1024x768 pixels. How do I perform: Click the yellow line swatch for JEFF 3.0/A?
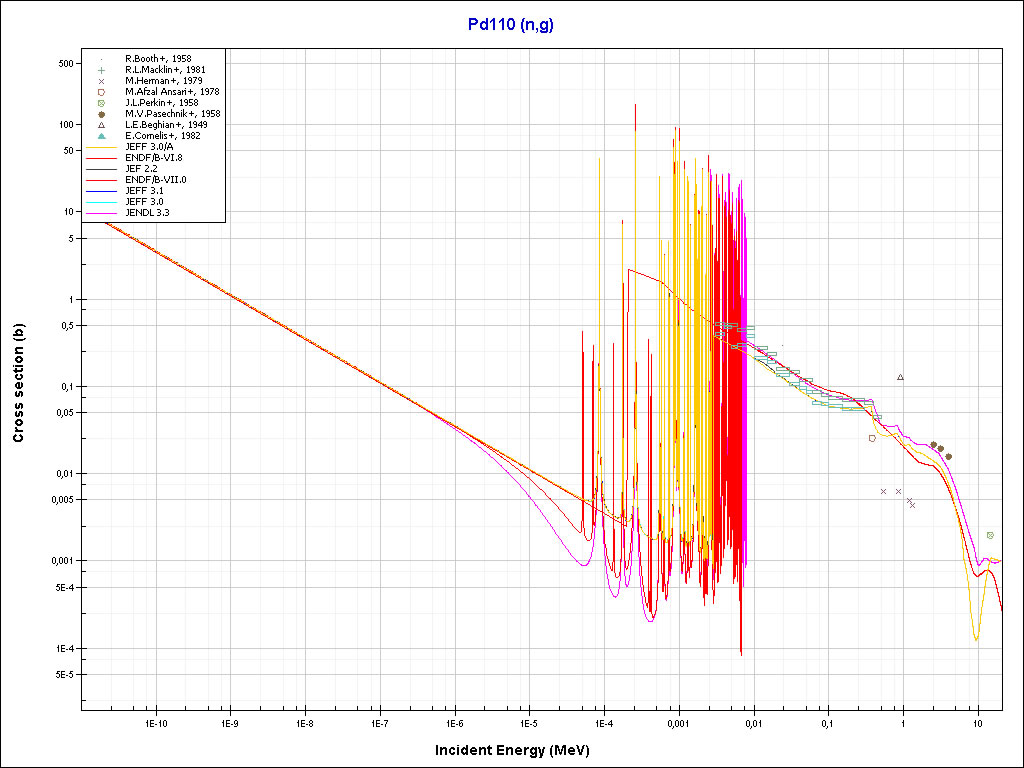[x=102, y=146]
